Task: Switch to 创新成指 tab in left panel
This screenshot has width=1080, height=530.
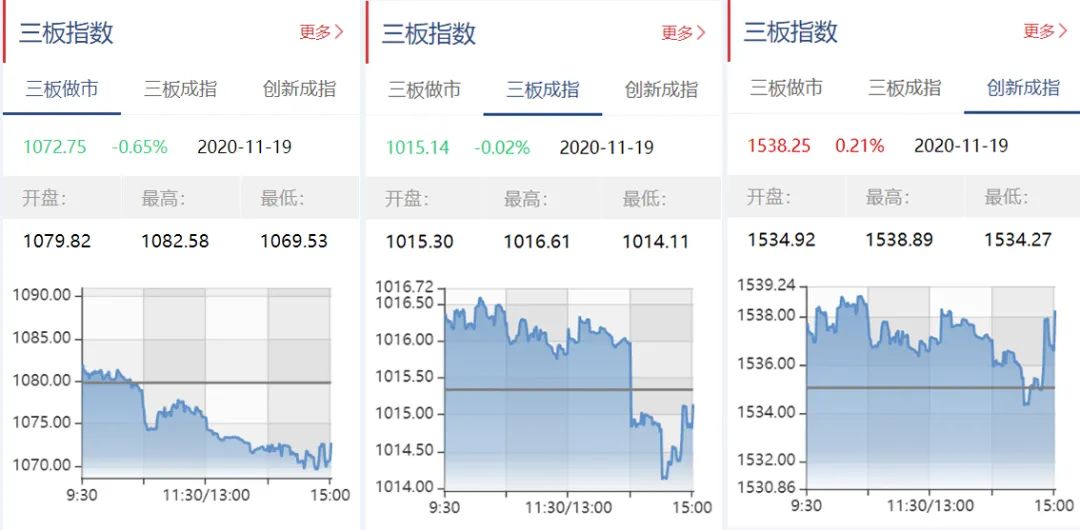Action: [299, 89]
